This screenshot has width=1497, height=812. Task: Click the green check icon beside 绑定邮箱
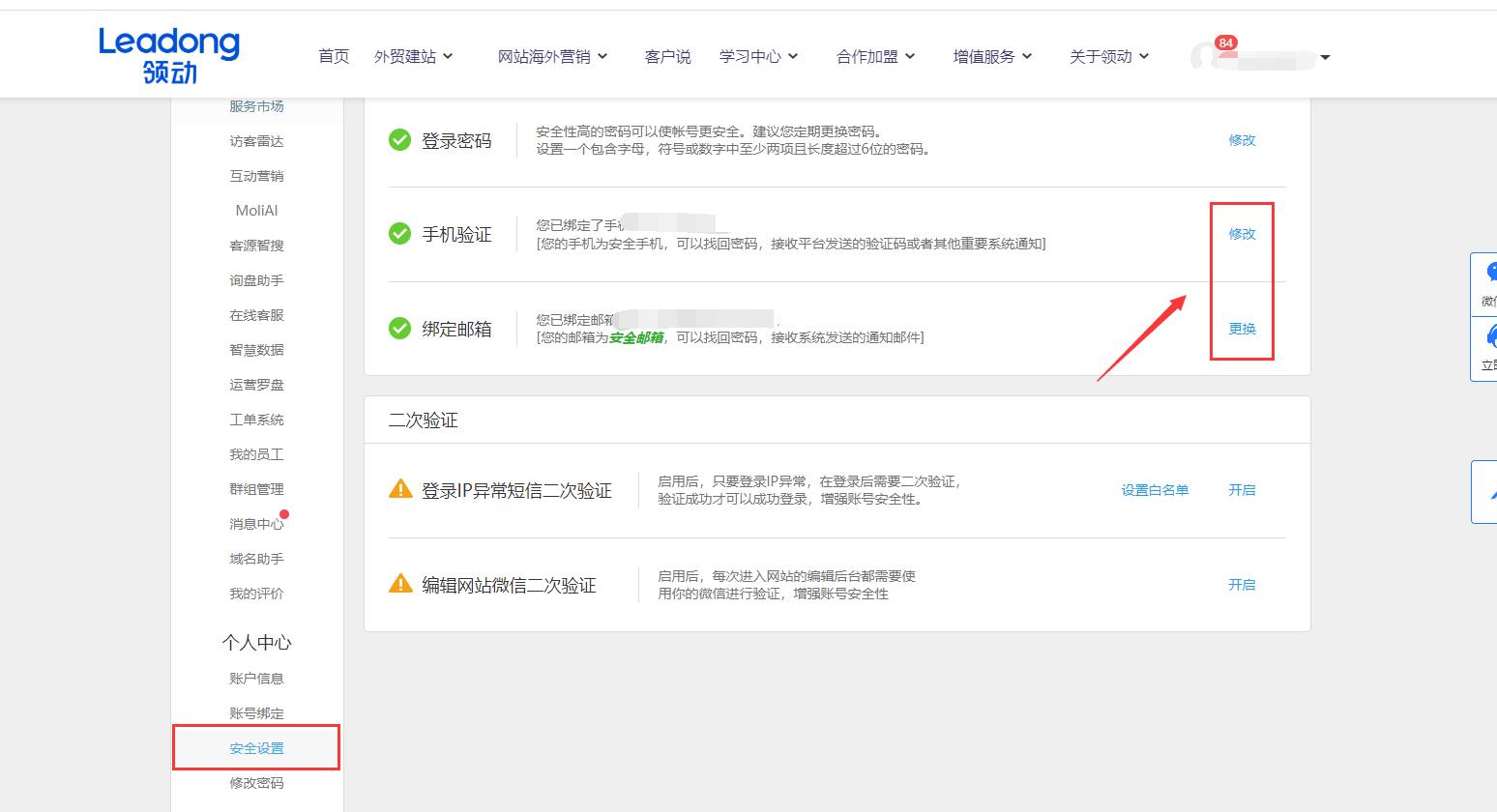pos(399,328)
